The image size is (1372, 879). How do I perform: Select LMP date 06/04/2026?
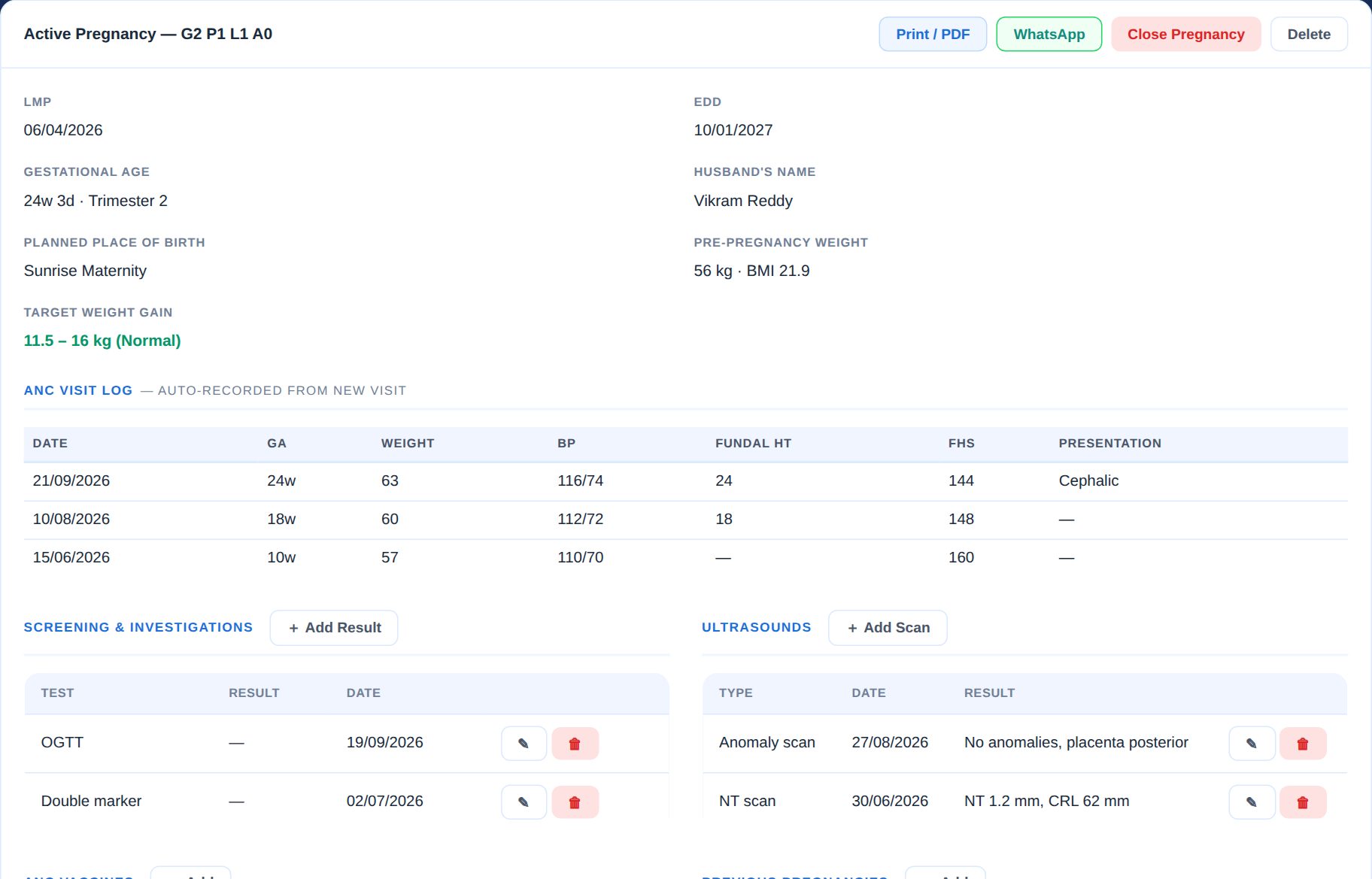click(x=63, y=130)
